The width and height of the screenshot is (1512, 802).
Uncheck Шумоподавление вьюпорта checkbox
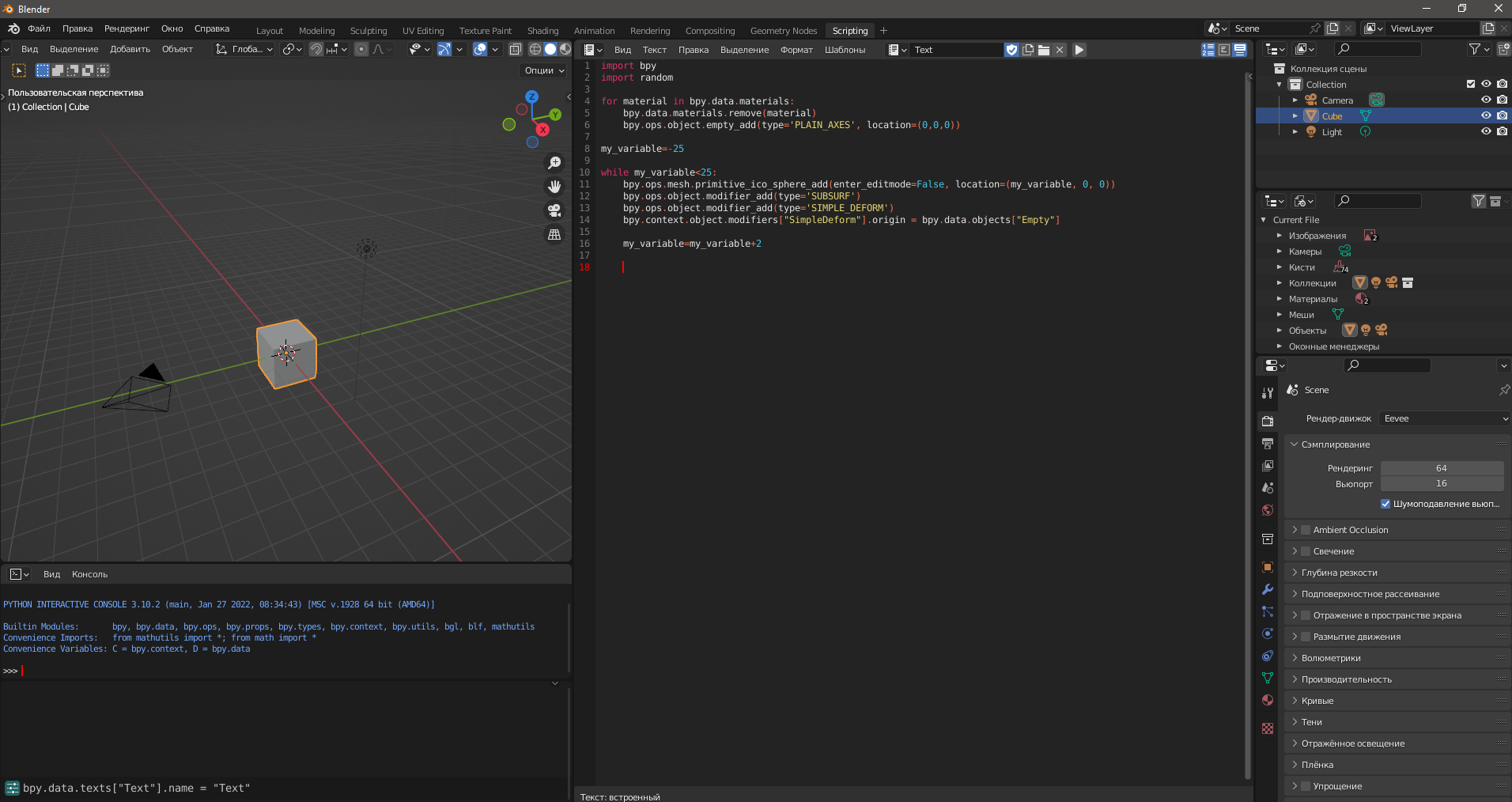click(x=1385, y=504)
